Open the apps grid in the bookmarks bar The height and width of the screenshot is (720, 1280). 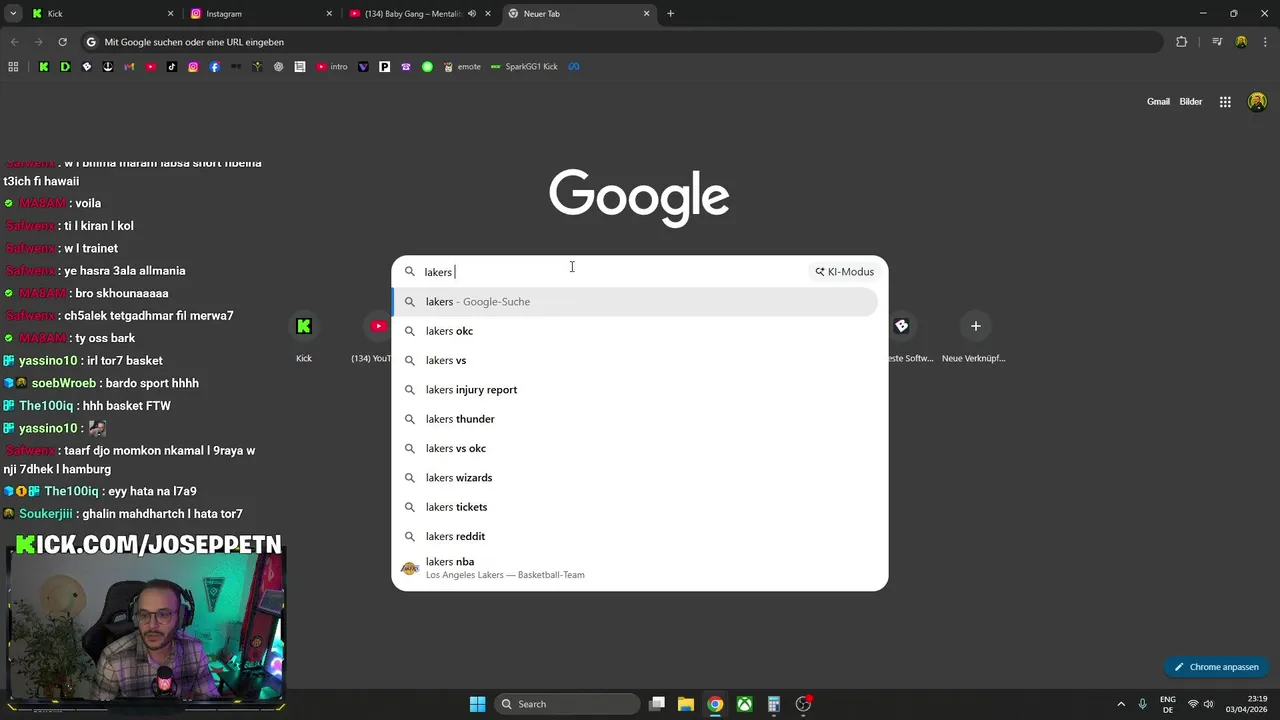click(x=13, y=67)
